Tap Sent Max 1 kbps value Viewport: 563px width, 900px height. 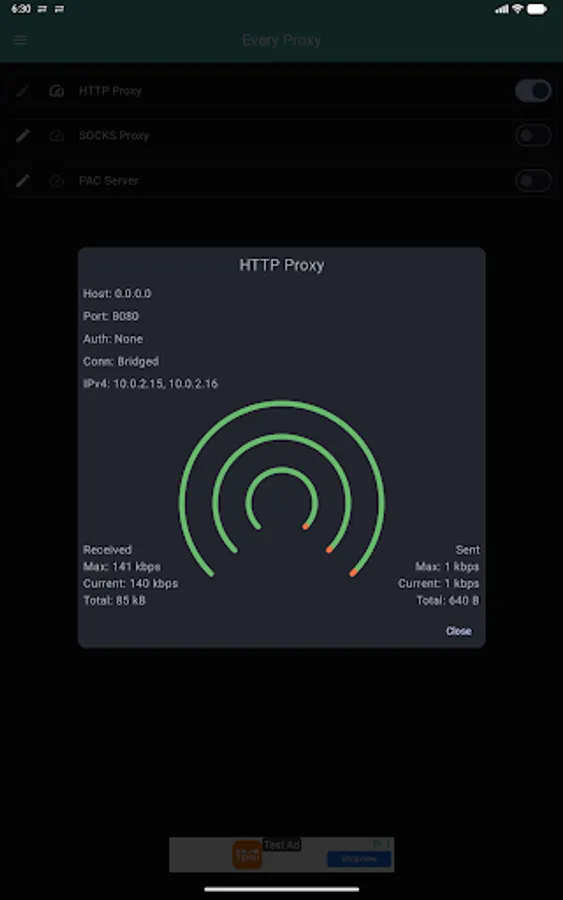pyautogui.click(x=447, y=567)
